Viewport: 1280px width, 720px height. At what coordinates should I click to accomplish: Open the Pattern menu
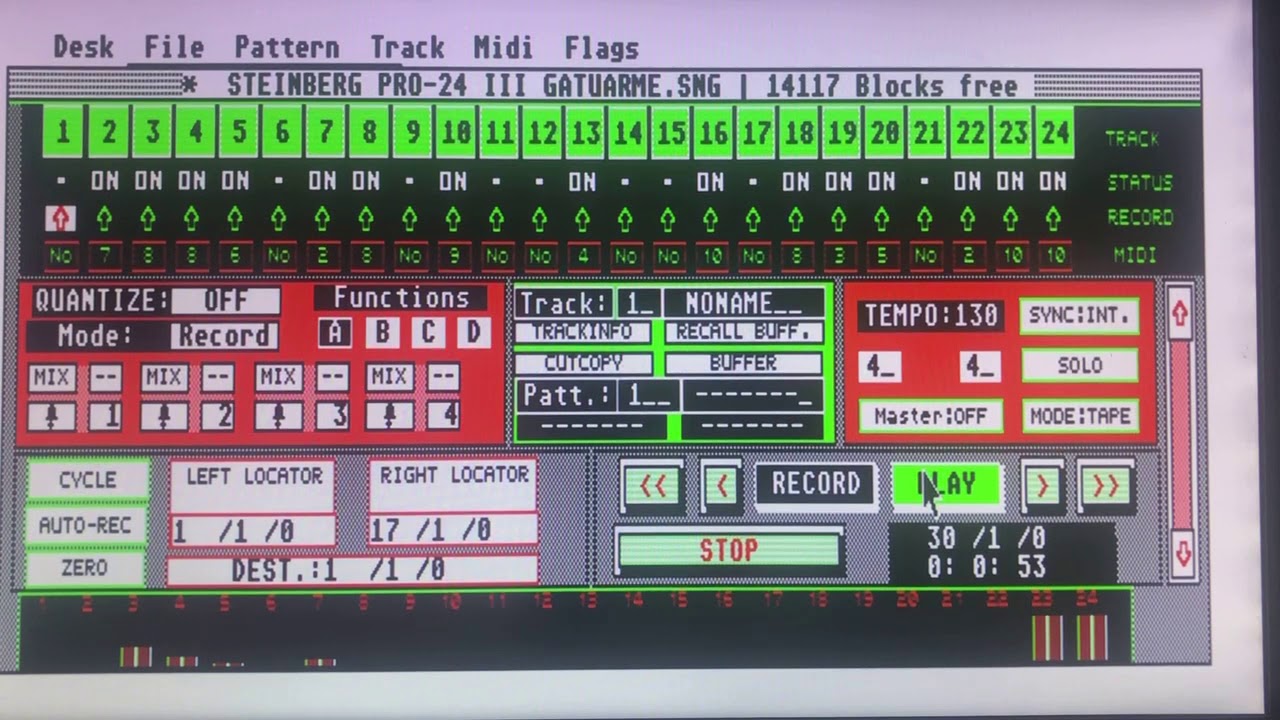(286, 47)
